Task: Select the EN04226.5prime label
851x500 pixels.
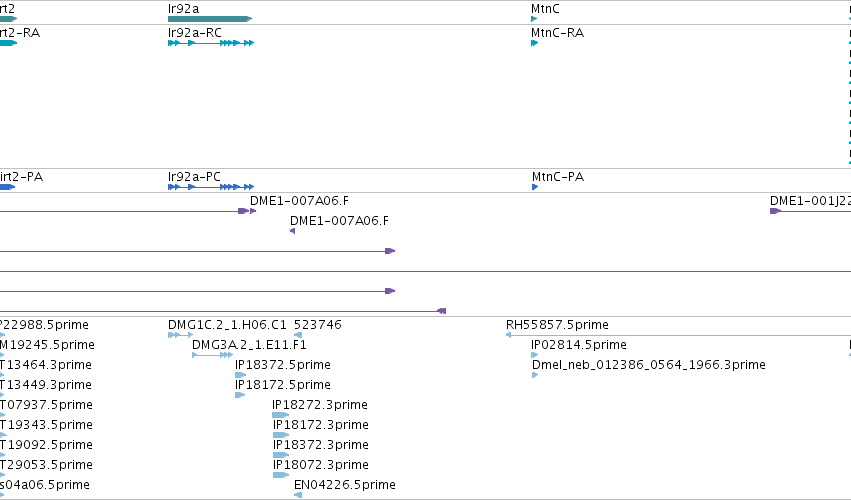Action: coord(345,485)
